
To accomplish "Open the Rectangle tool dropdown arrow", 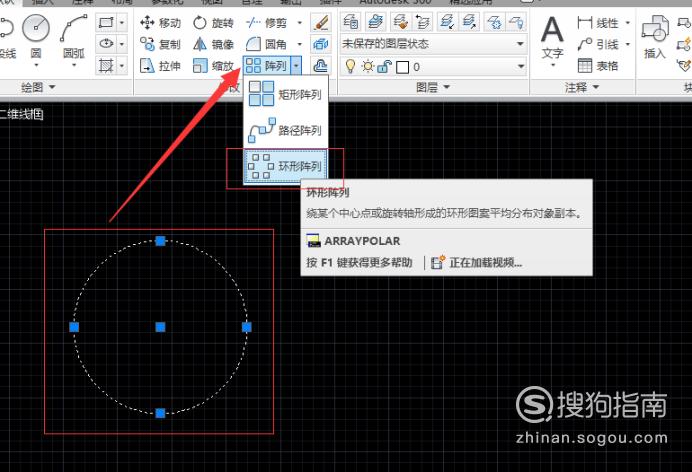I will [122, 22].
